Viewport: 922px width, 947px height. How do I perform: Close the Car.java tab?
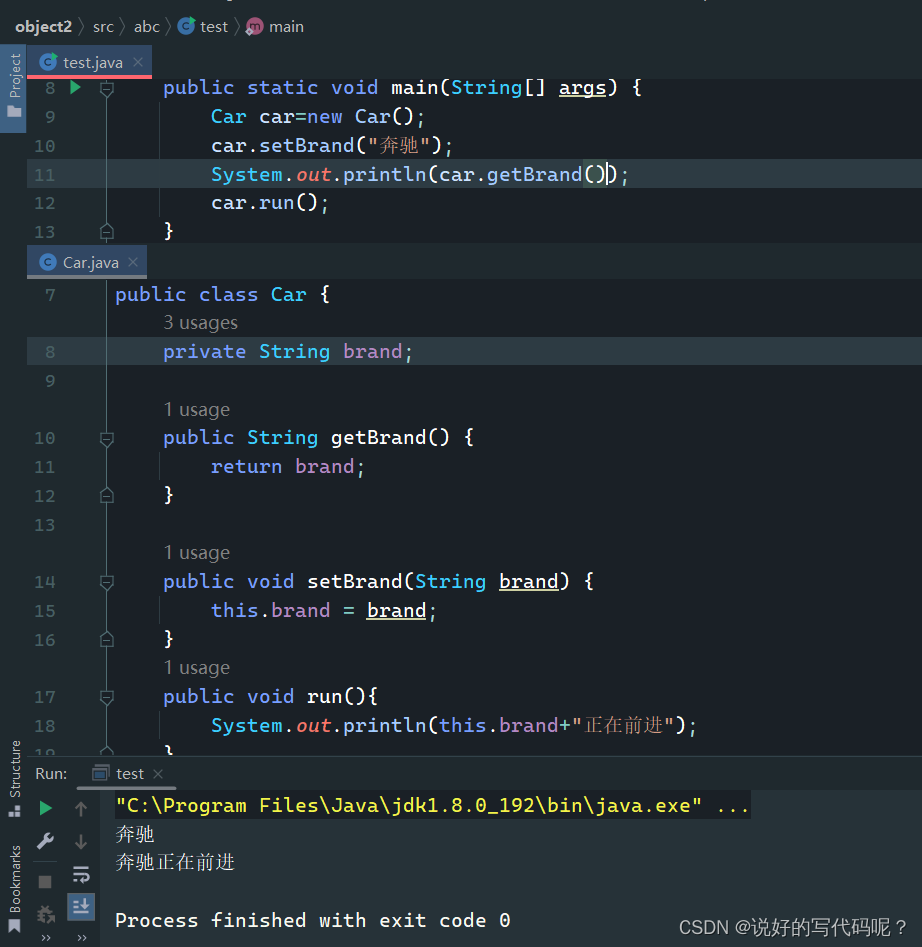coord(133,262)
